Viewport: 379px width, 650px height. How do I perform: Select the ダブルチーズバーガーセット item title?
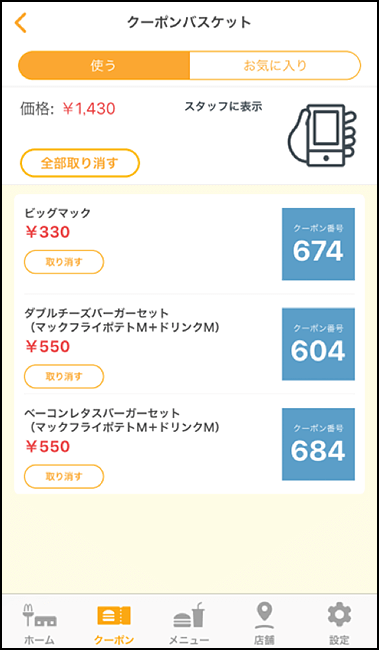tap(97, 312)
